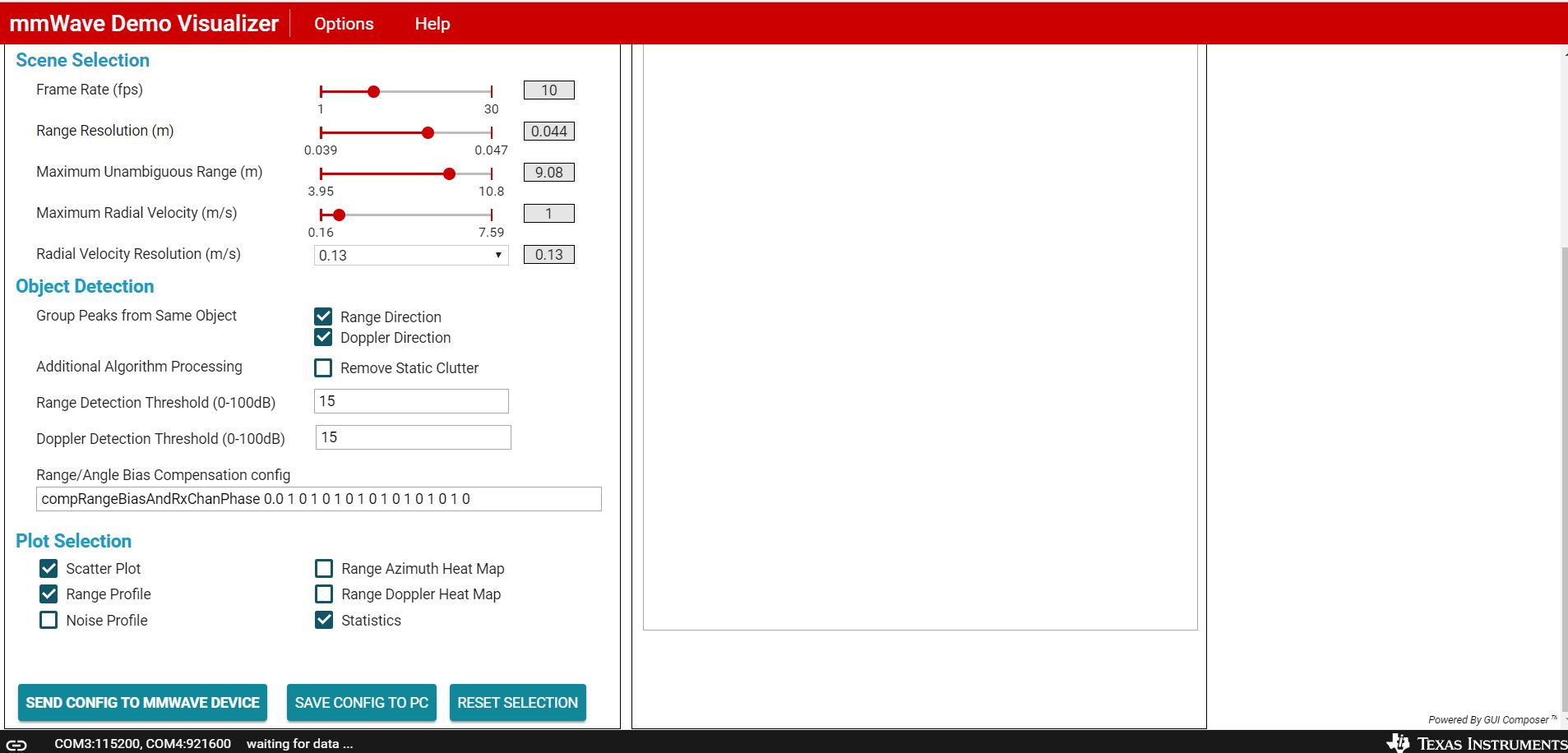This screenshot has width=1568, height=753.
Task: Click the Plot Selection heading
Action: click(x=73, y=541)
